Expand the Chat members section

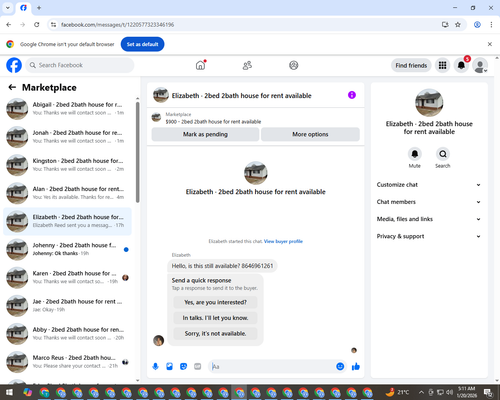tap(429, 202)
